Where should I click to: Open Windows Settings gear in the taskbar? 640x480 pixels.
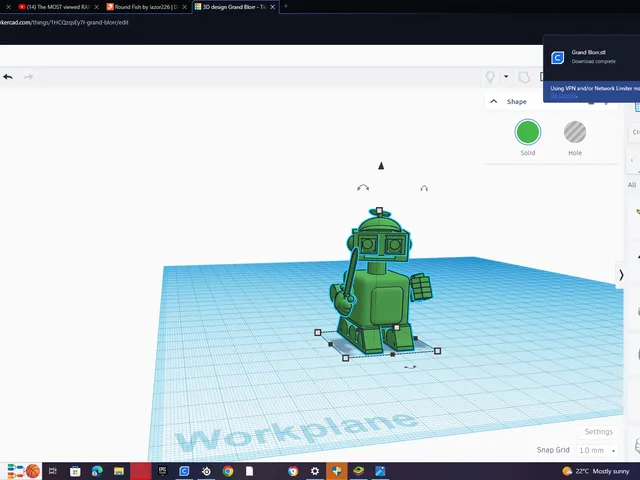point(315,471)
